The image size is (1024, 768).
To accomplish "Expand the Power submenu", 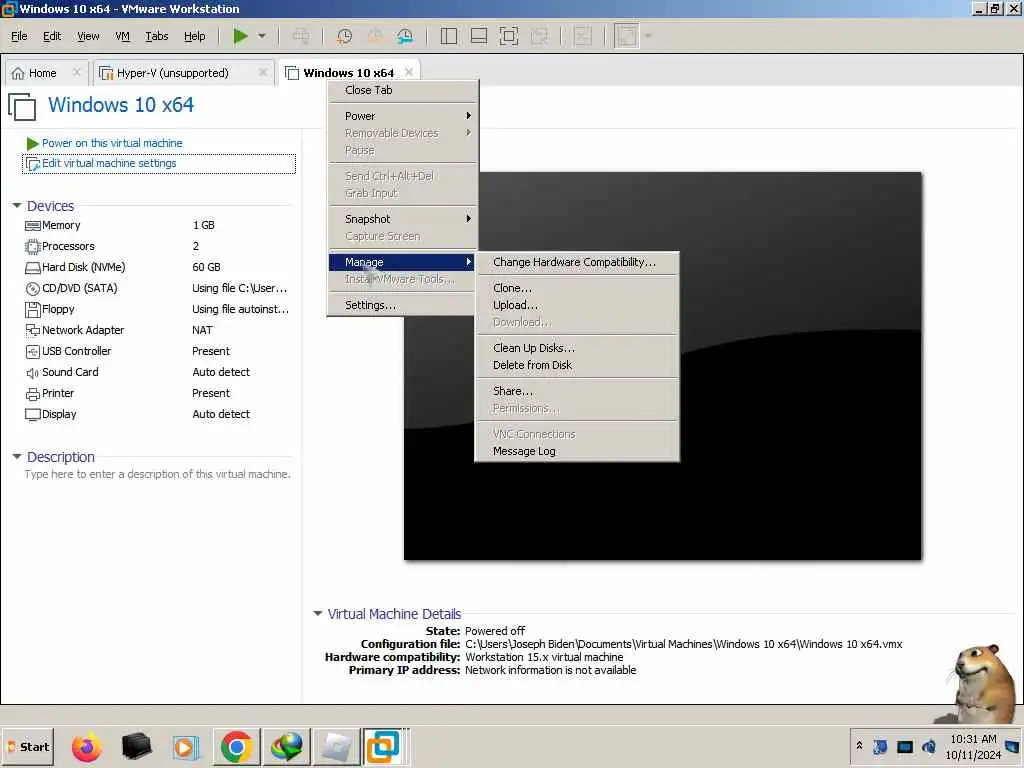I will click(403, 116).
